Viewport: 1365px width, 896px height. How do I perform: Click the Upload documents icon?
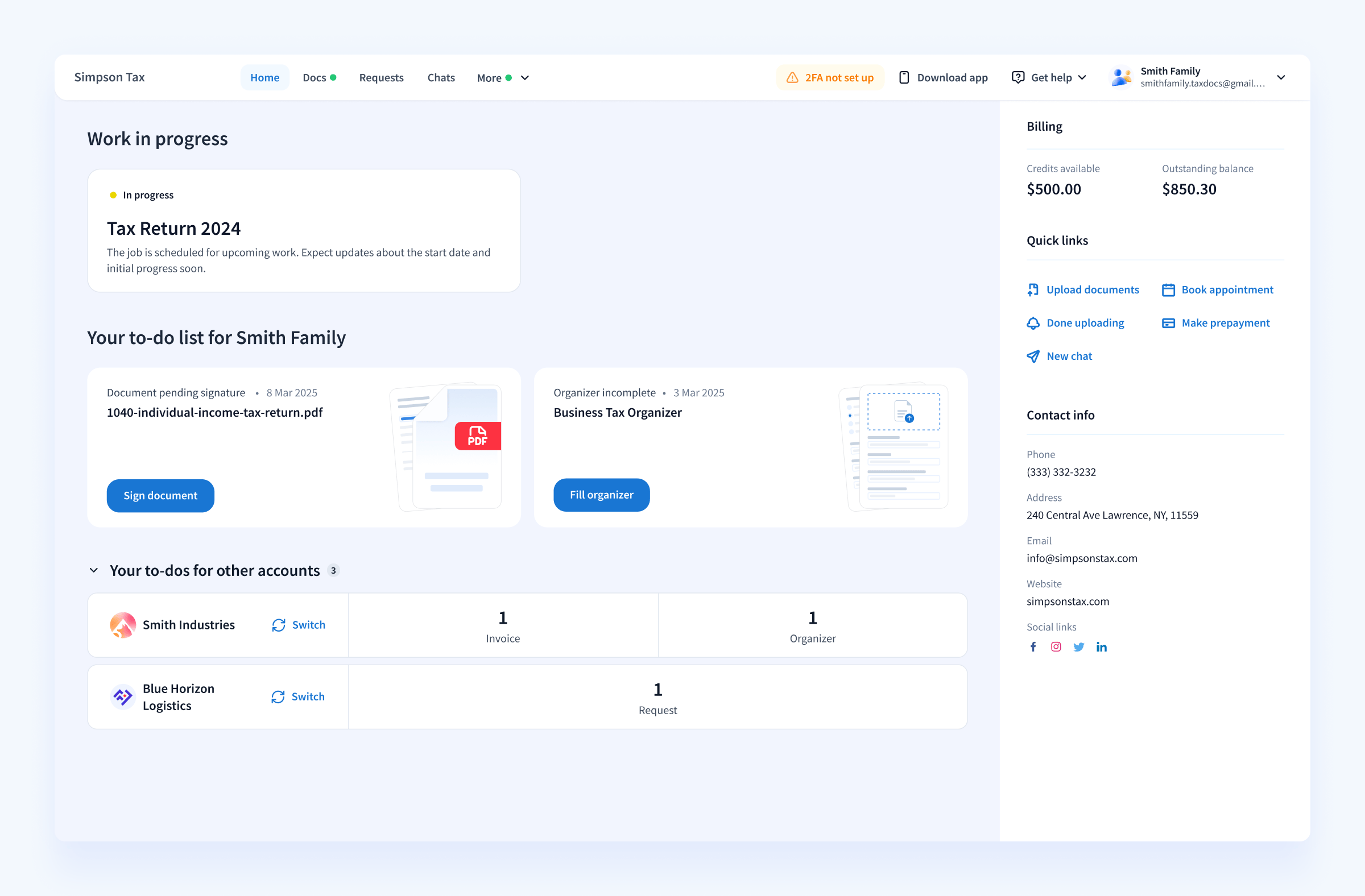[x=1033, y=290]
